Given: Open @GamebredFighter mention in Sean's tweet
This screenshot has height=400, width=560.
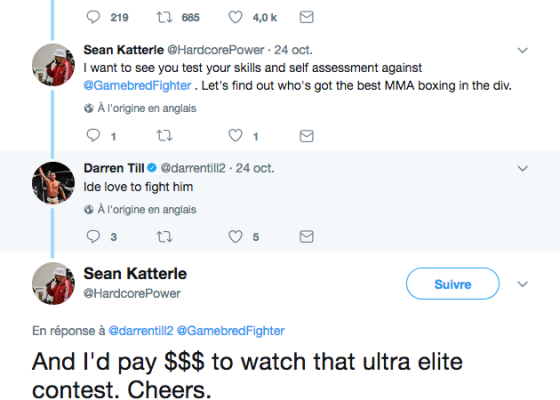Looking at the screenshot, I should pyautogui.click(x=137, y=86).
